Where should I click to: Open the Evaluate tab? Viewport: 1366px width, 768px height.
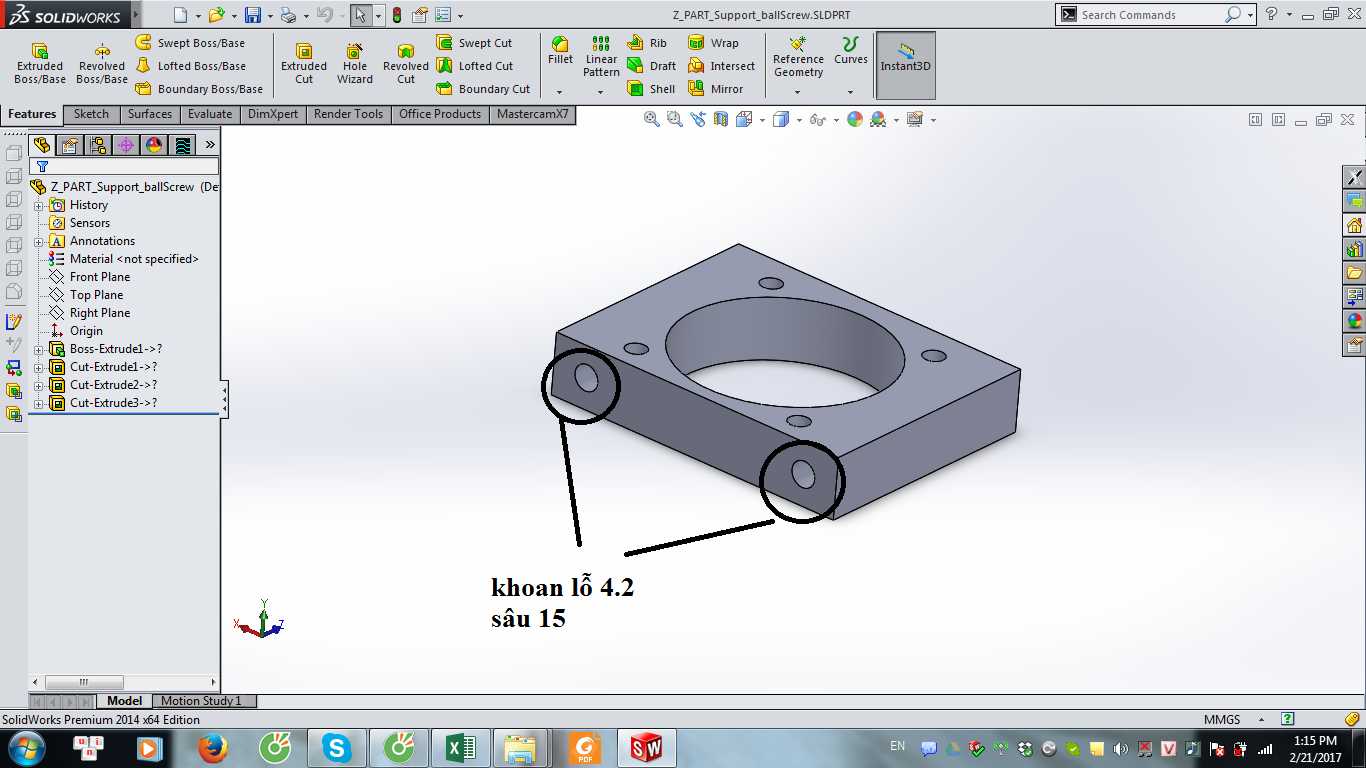210,114
